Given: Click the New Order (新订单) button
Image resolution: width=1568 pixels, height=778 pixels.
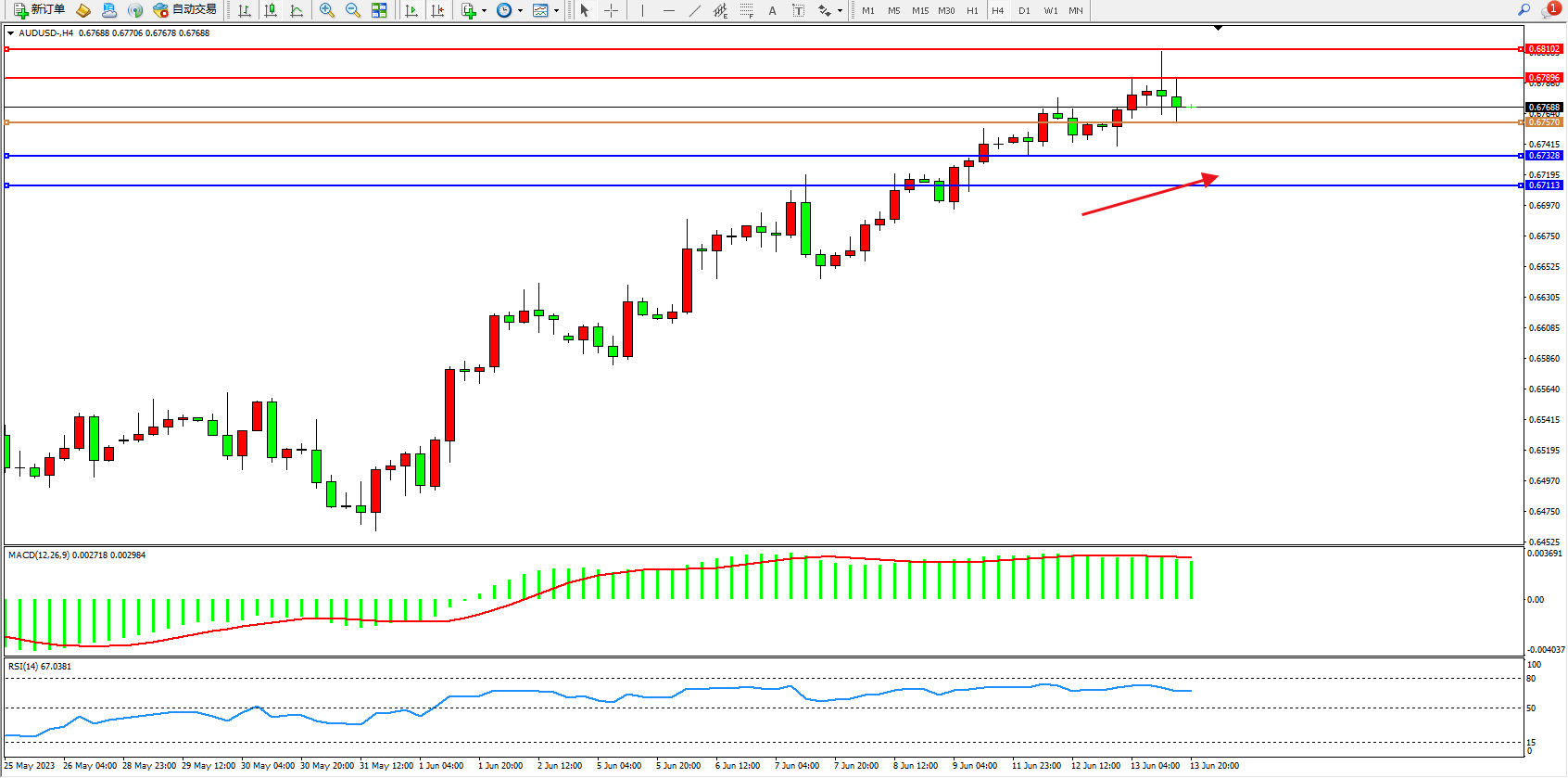Looking at the screenshot, I should point(39,10).
